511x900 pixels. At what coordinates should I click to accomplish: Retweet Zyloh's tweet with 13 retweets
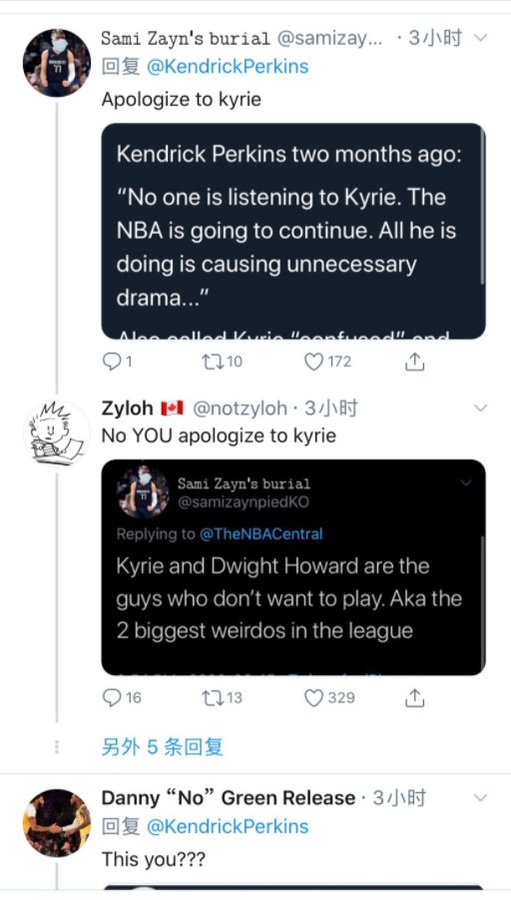point(222,697)
